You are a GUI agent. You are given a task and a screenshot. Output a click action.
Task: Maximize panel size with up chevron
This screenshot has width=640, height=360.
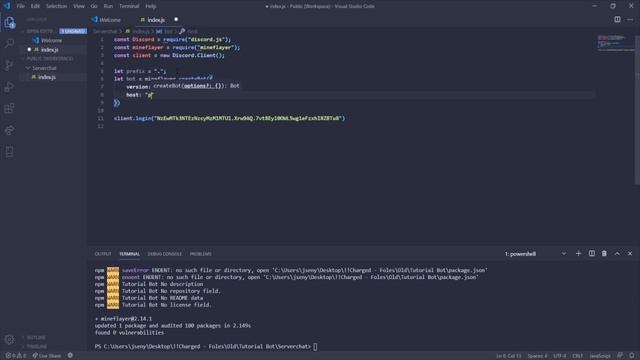pyautogui.click(x=617, y=253)
